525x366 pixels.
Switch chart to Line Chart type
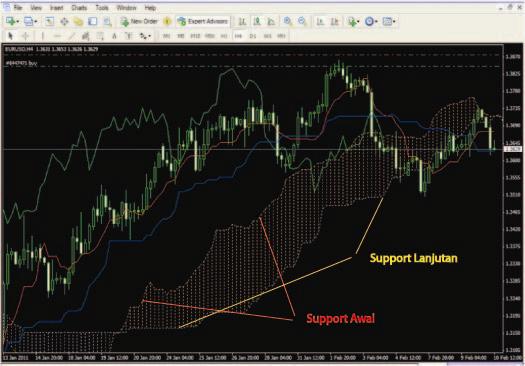pyautogui.click(x=272, y=22)
